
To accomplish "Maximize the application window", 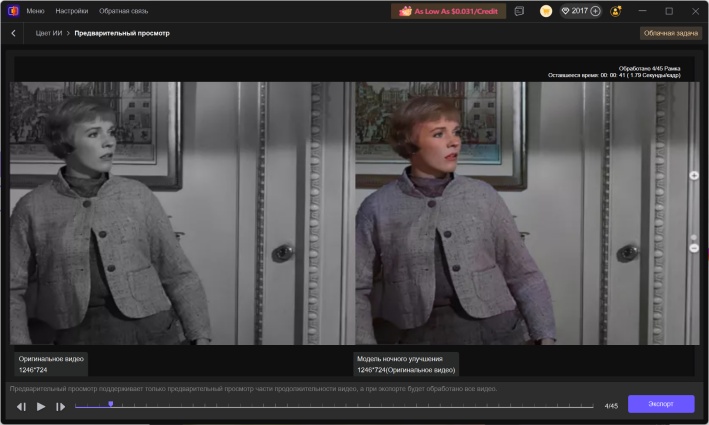I will [x=669, y=11].
